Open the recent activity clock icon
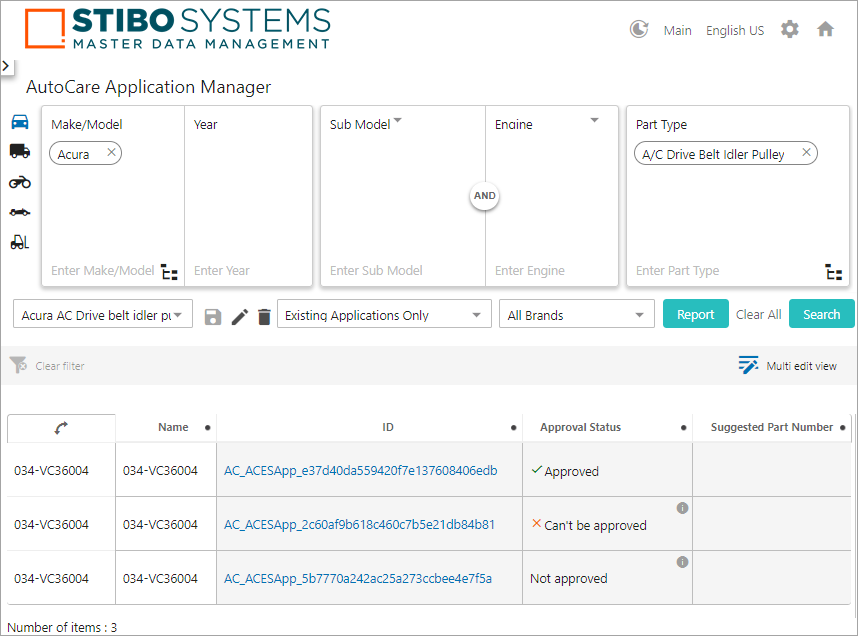Viewport: 858px width, 636px height. (639, 30)
